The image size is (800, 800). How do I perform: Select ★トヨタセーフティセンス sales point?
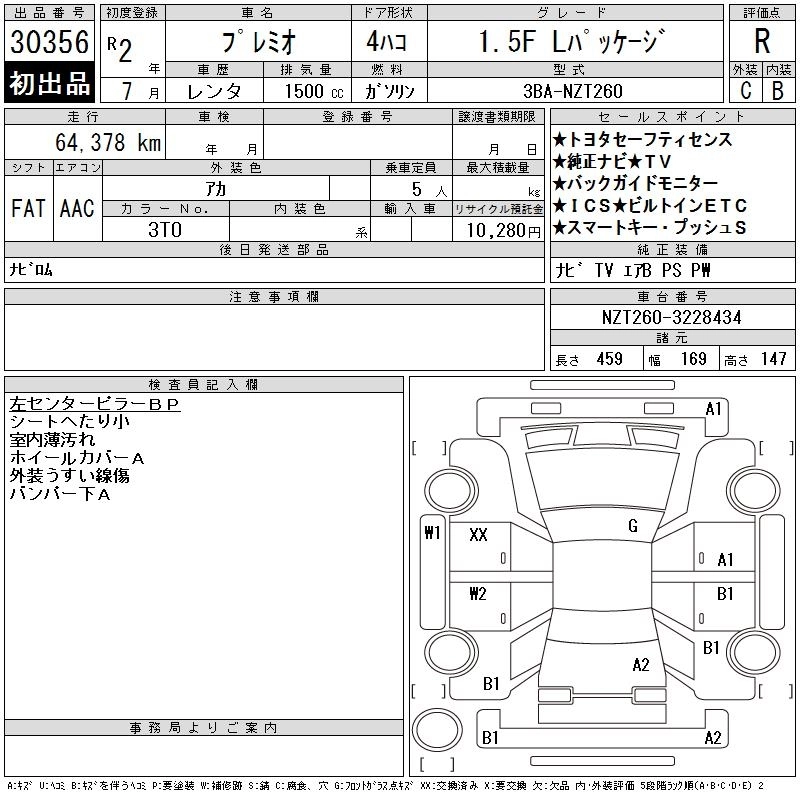pos(643,139)
